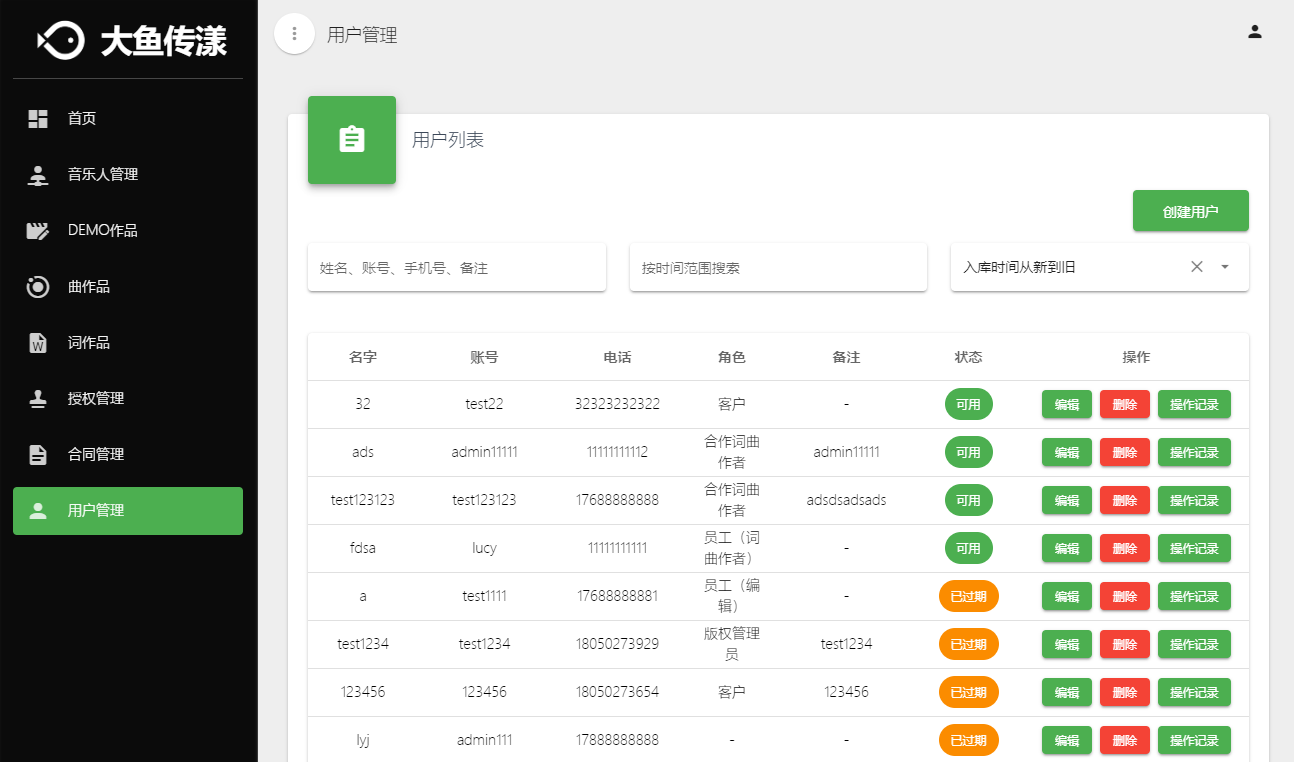Clear the sort selection with the X
Image resolution: width=1294 pixels, height=762 pixels.
click(x=1196, y=267)
